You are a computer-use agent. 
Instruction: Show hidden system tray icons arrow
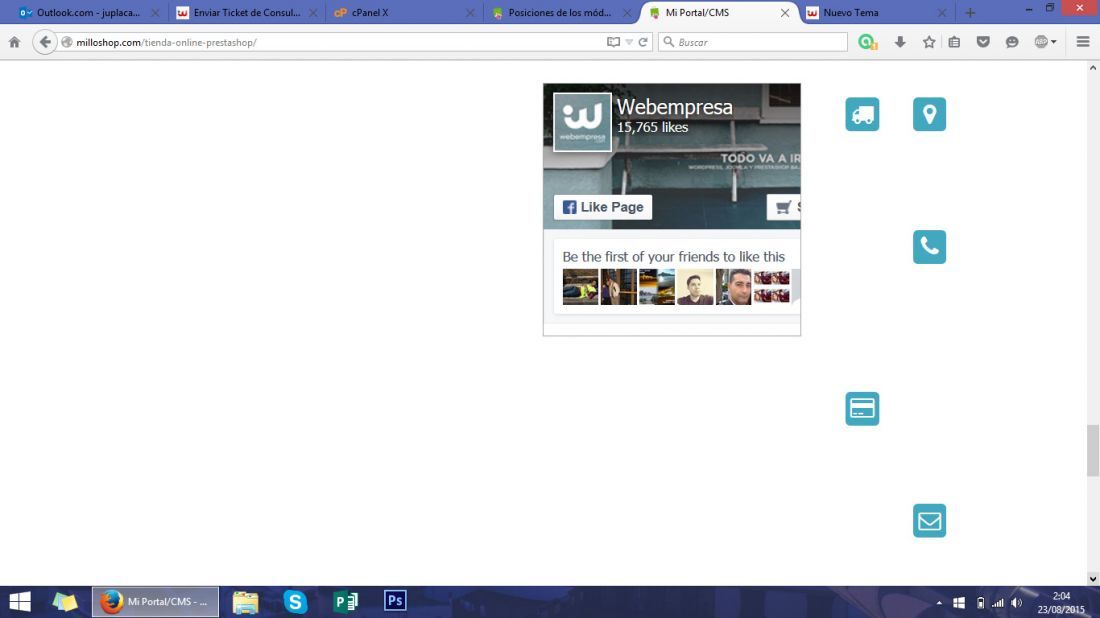[939, 603]
